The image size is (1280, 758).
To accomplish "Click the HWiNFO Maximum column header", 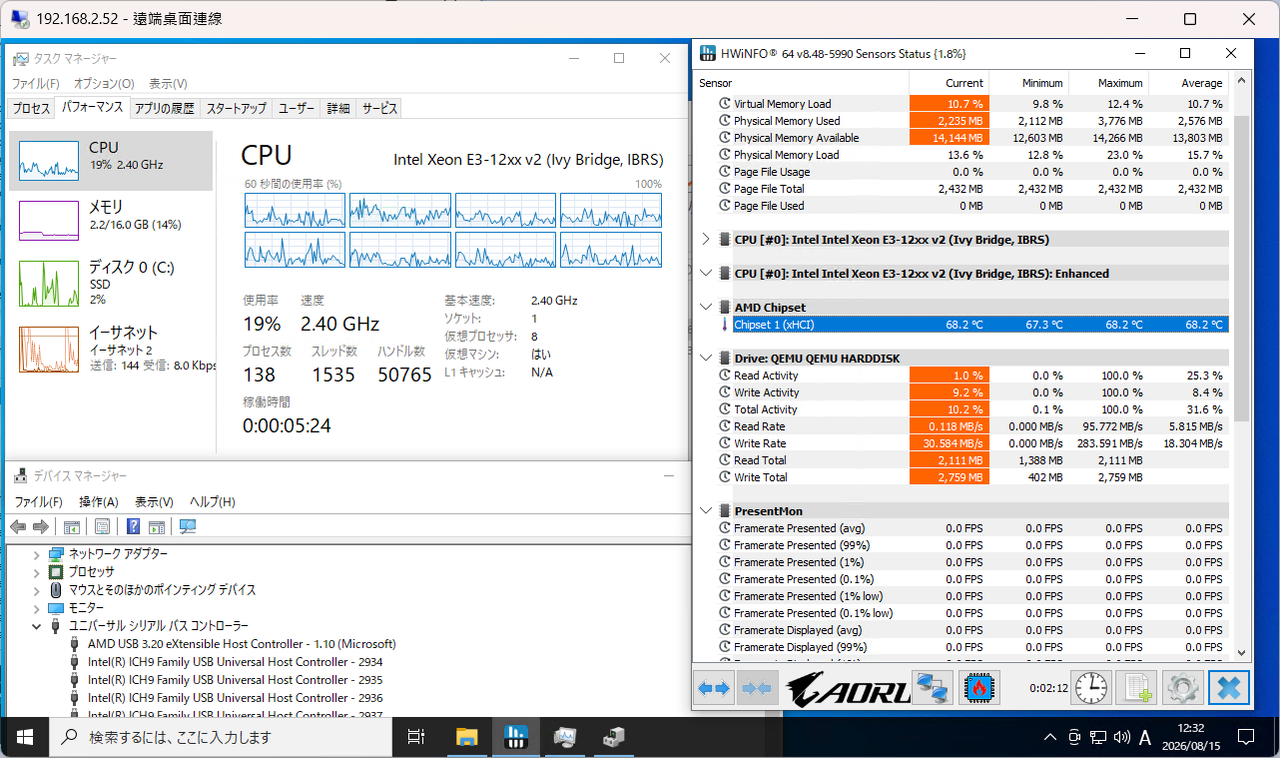I will [x=1109, y=83].
